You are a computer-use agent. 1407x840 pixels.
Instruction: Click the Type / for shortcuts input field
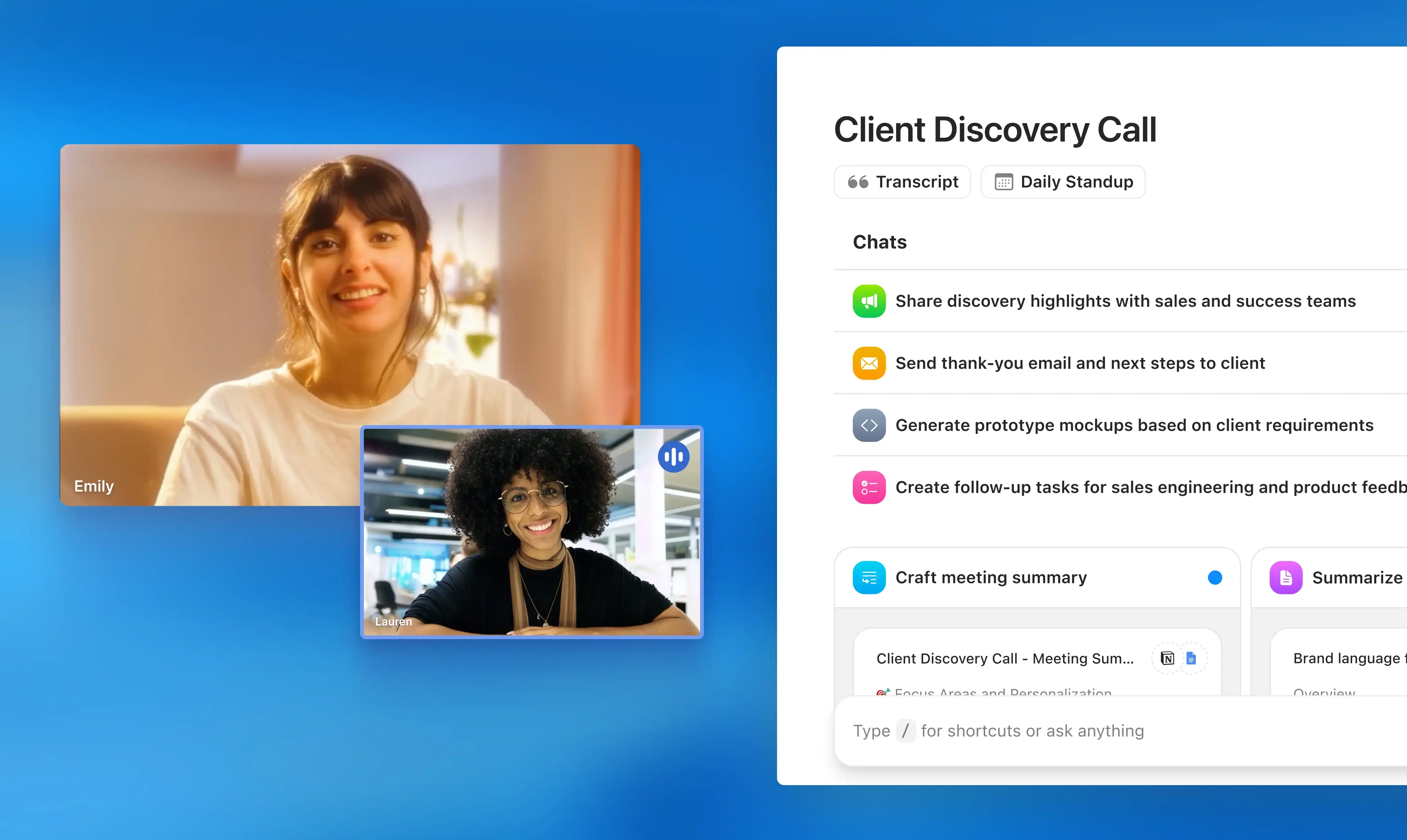pyautogui.click(x=1076, y=731)
